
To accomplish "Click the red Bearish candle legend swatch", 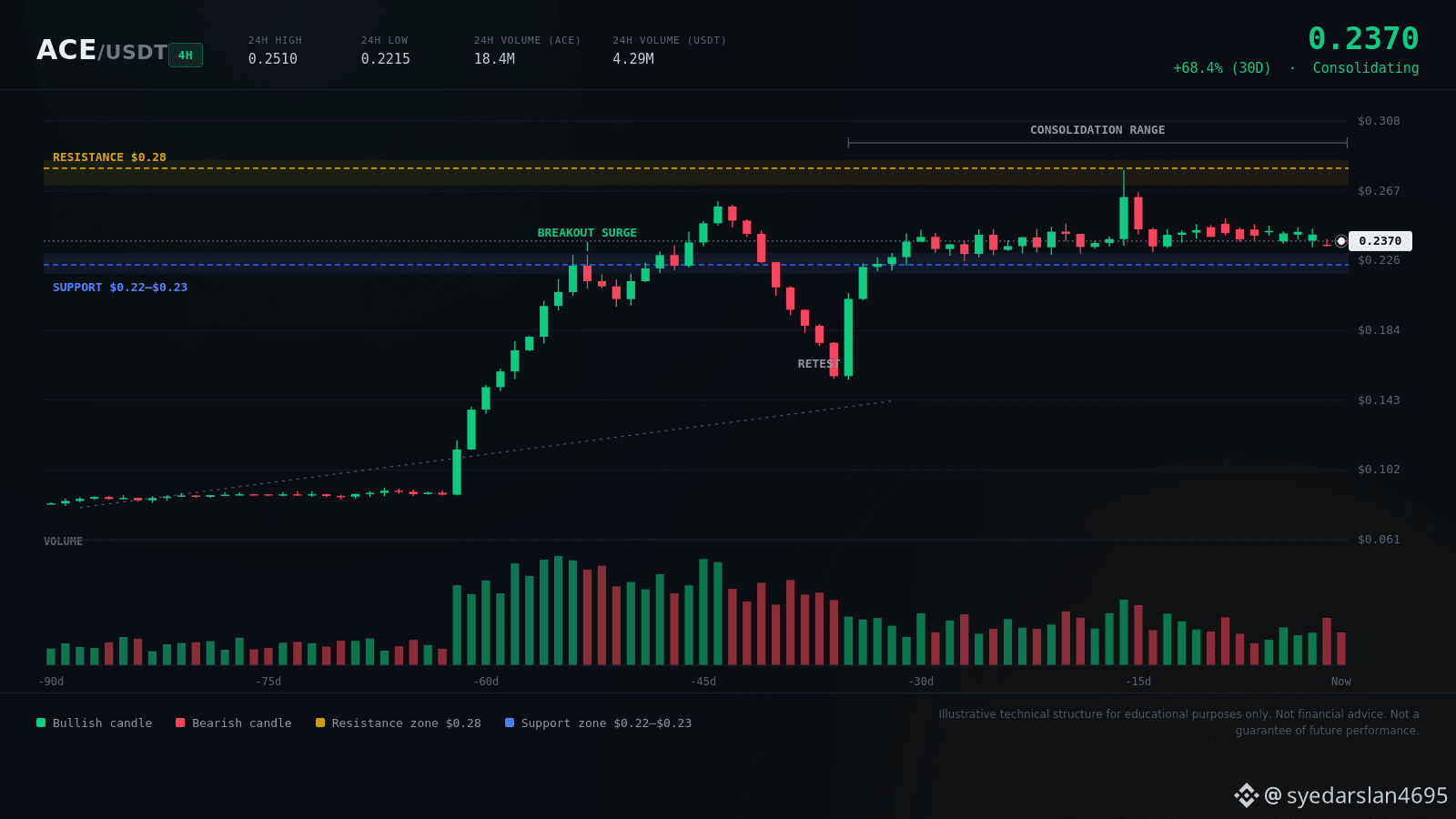I will pos(180,723).
